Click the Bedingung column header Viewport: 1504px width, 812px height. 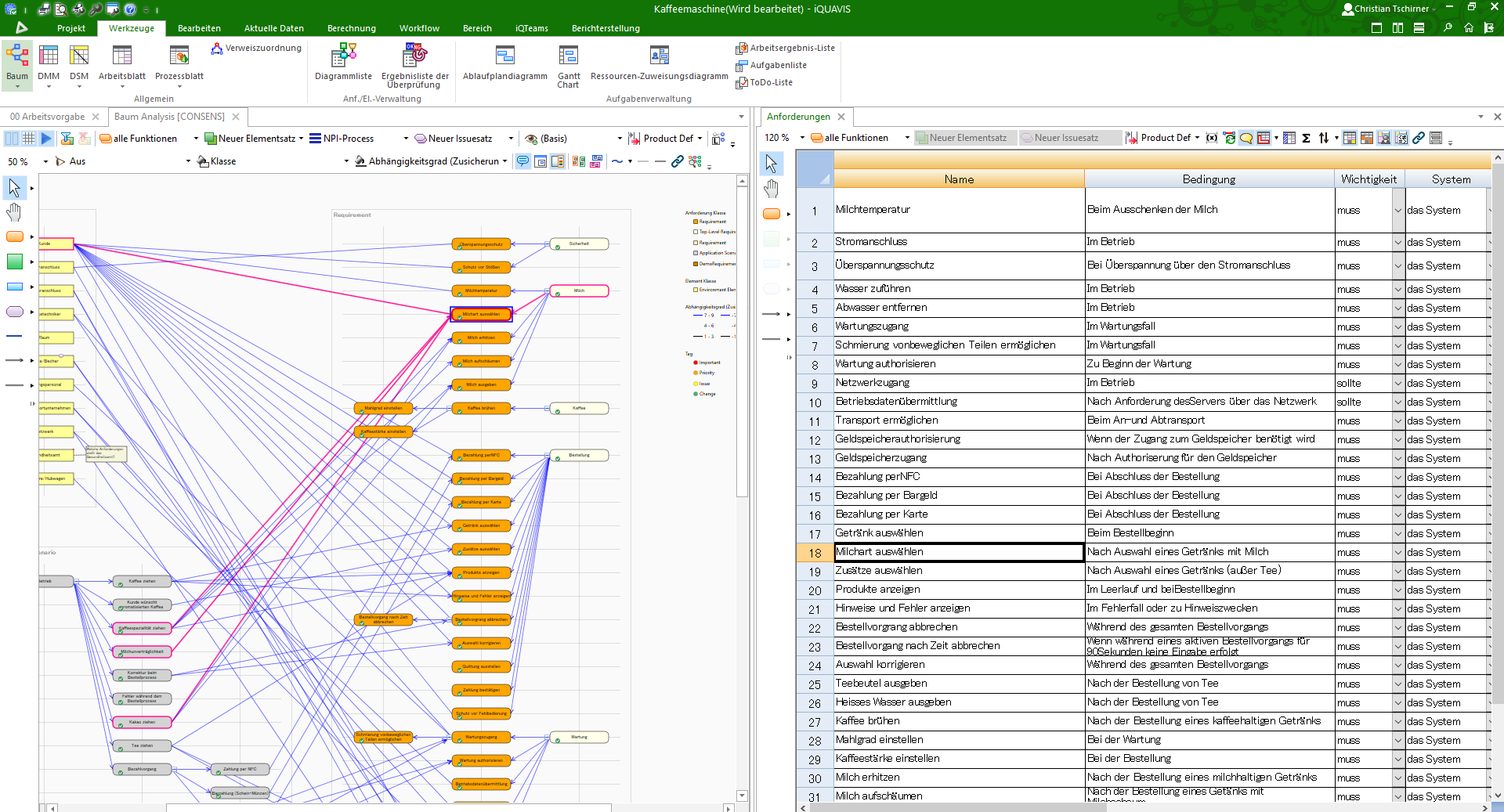[x=1209, y=179]
